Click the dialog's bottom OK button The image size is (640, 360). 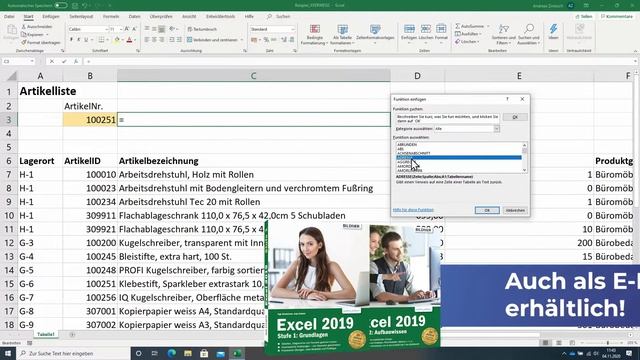click(487, 210)
